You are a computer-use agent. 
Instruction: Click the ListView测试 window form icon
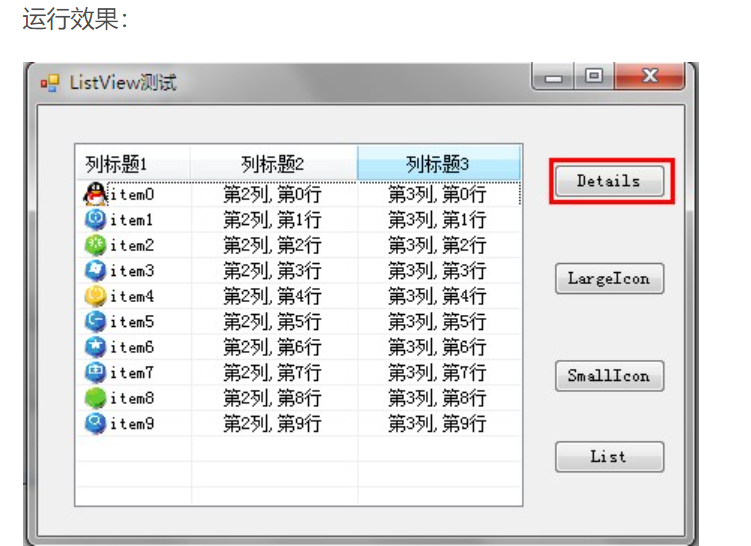50,83
